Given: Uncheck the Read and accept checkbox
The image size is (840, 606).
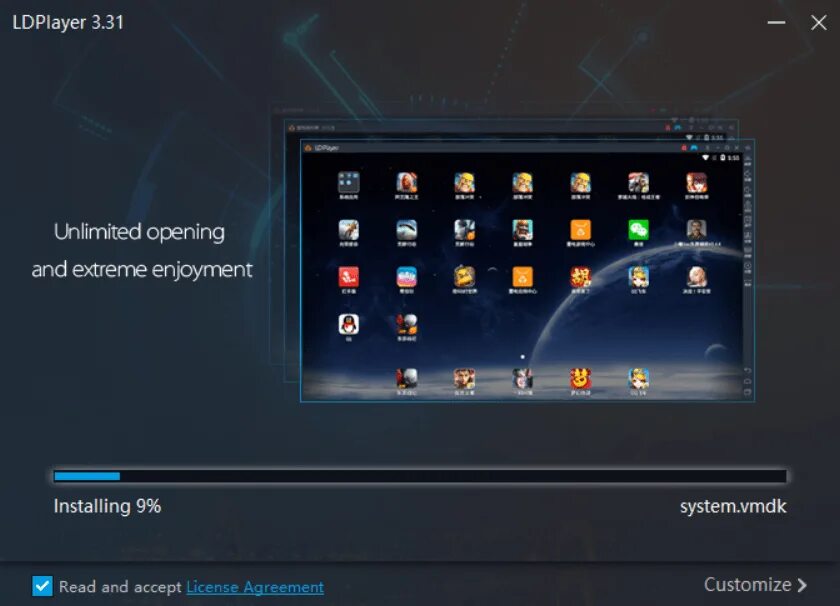Looking at the screenshot, I should pos(42,586).
